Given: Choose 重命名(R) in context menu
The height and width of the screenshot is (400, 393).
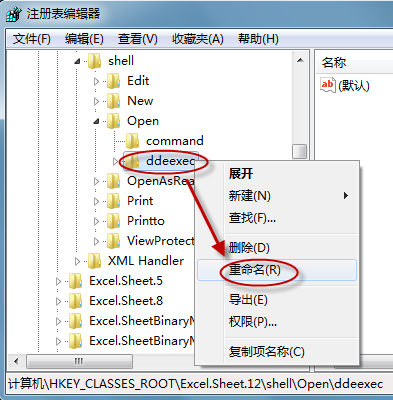Looking at the screenshot, I should [277, 270].
